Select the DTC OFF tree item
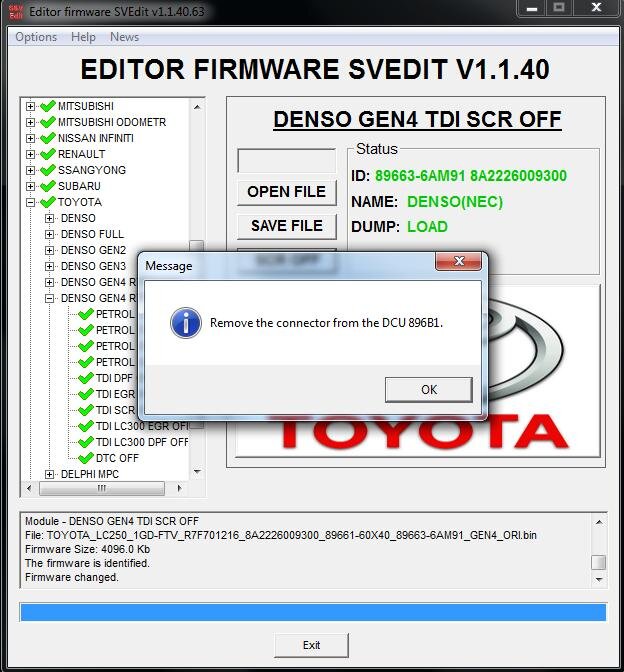This screenshot has height=672, width=624. 117,458
